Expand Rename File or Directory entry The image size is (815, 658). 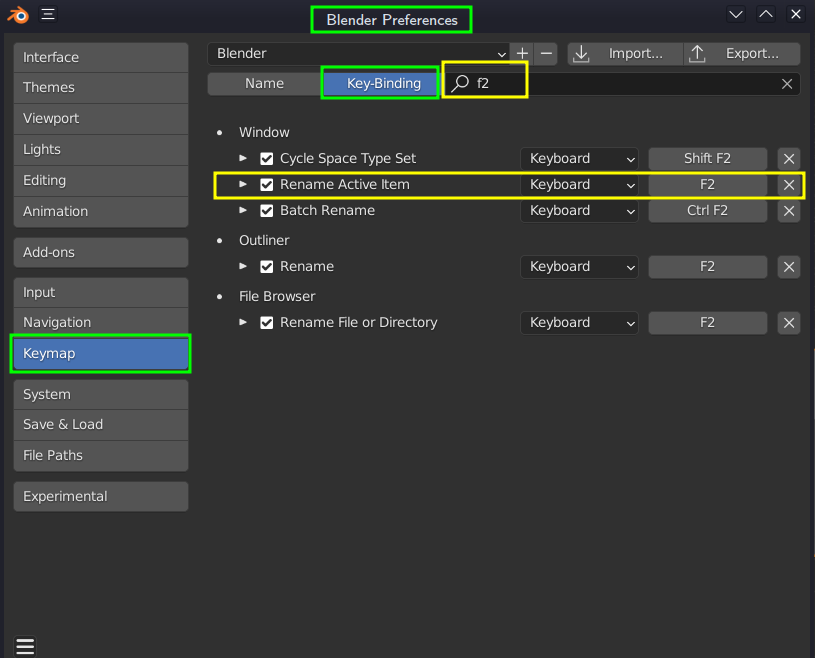click(x=243, y=322)
